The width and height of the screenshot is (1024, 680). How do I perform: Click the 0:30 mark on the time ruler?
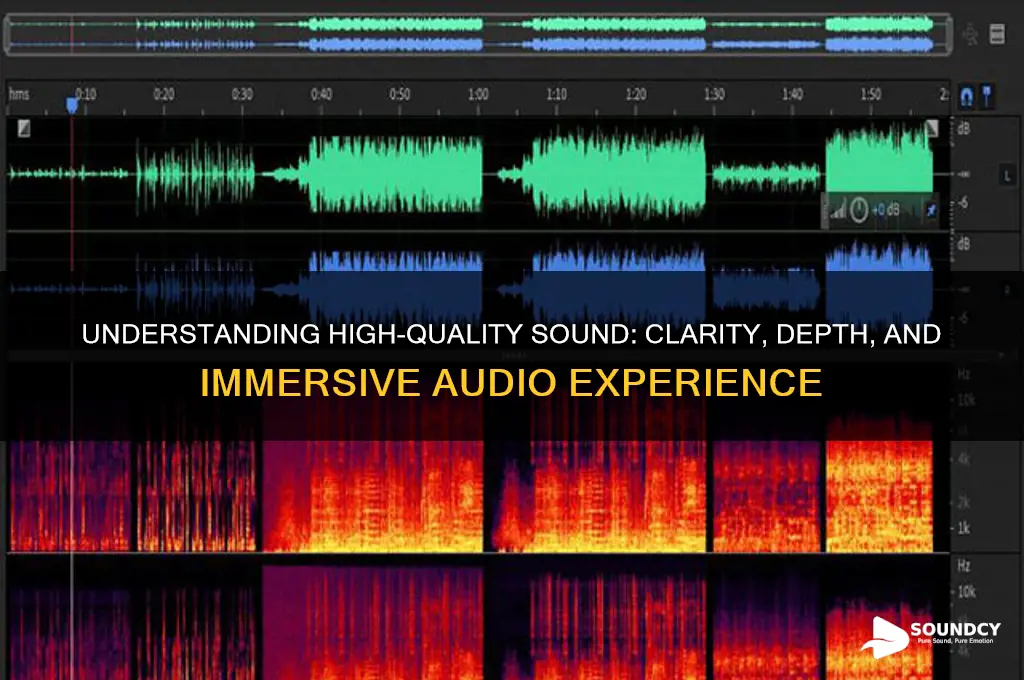(242, 94)
